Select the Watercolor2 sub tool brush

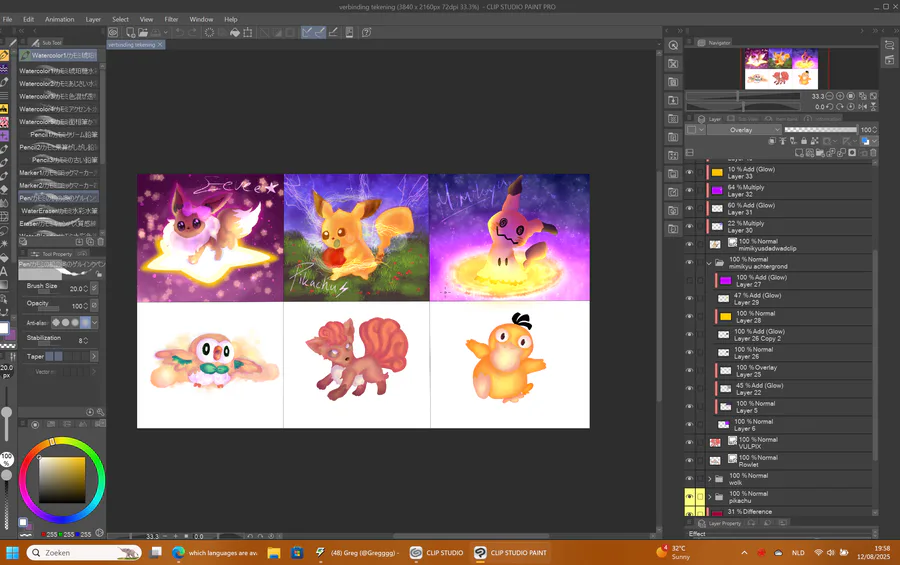[x=59, y=83]
